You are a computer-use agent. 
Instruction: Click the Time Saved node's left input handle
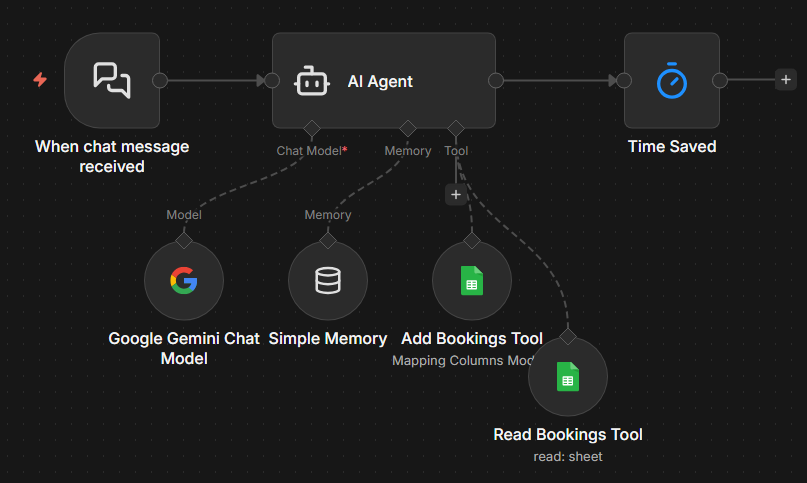(x=624, y=81)
